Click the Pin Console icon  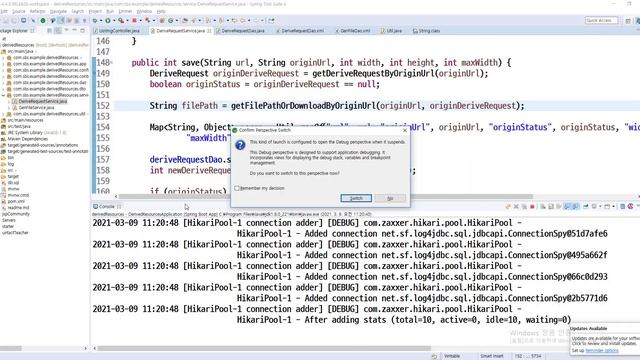[x=586, y=207]
